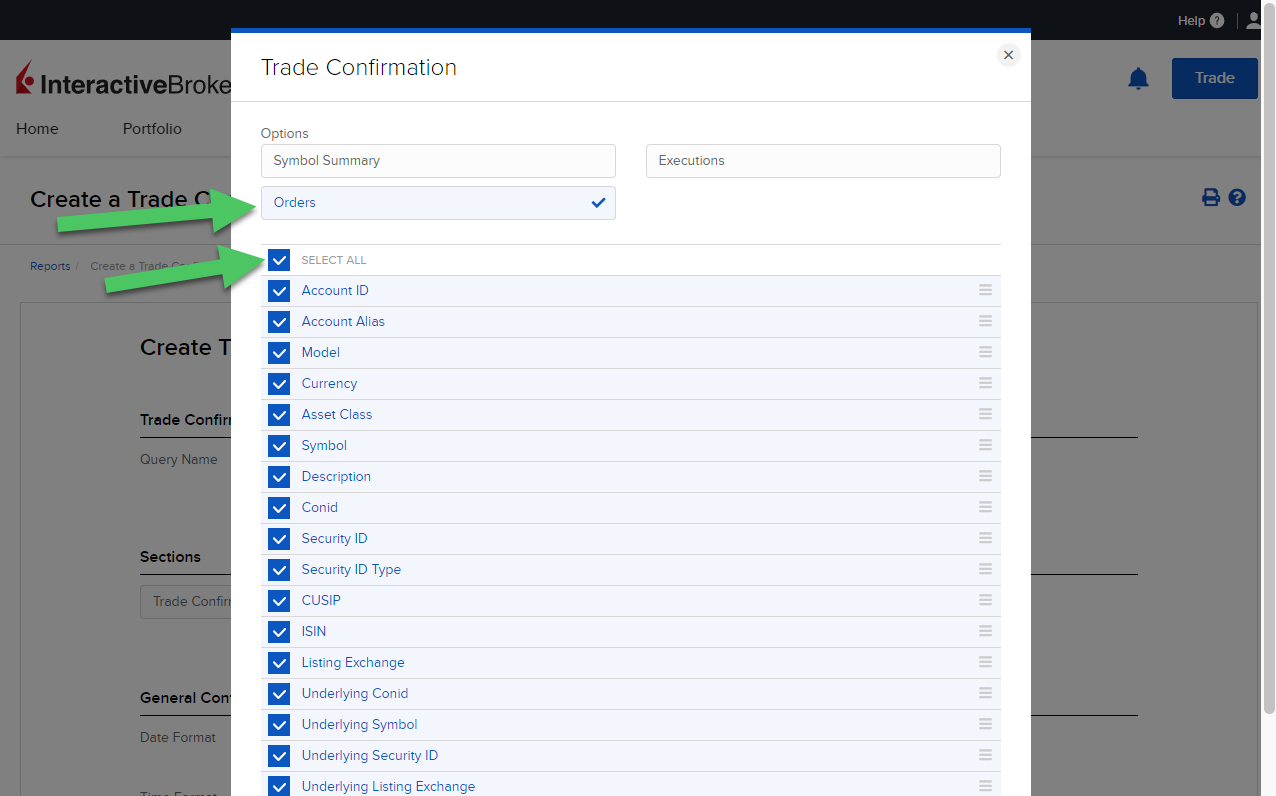Click the ISIN row reorder handle
The width and height of the screenshot is (1276, 796).
point(985,631)
